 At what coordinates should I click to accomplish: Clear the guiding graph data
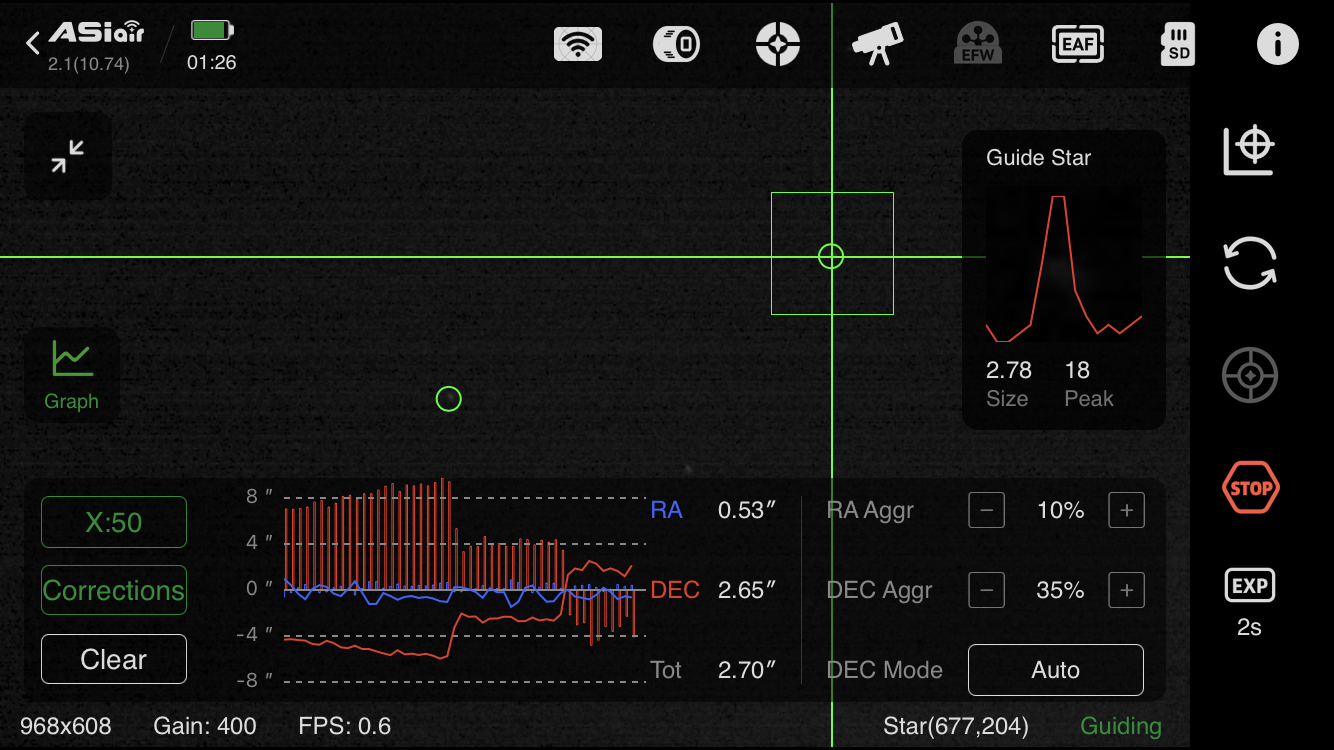pos(114,659)
